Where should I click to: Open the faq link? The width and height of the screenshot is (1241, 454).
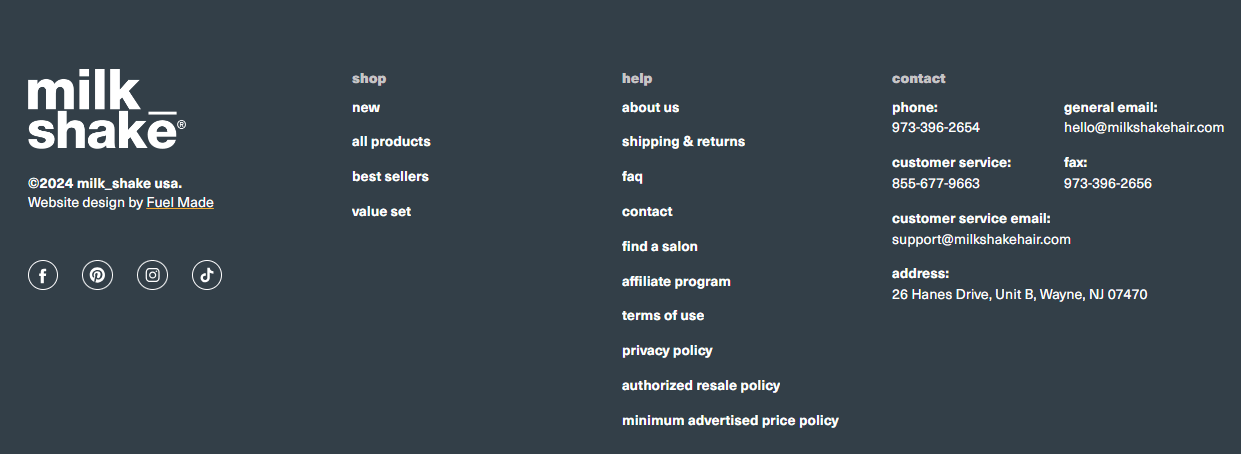click(x=632, y=177)
